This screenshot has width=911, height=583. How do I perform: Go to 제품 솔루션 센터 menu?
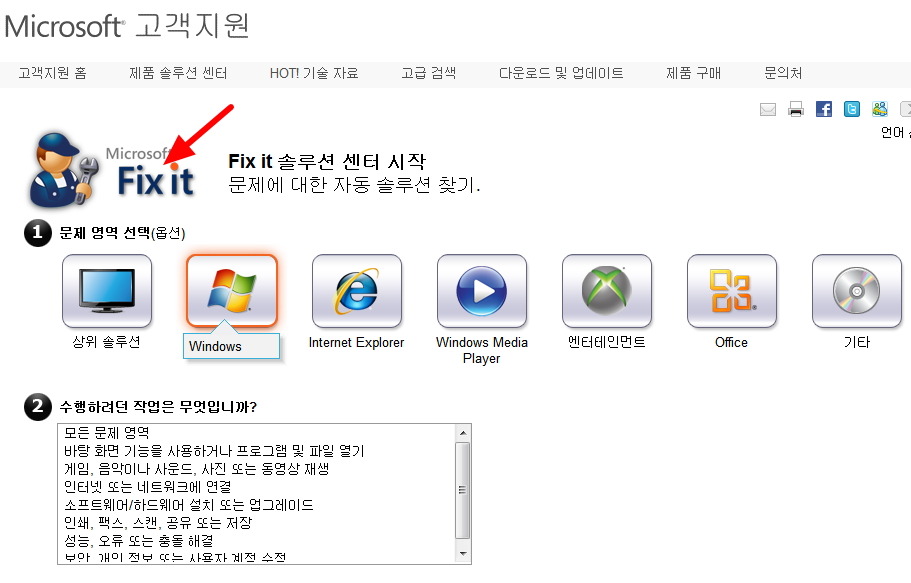(x=178, y=73)
